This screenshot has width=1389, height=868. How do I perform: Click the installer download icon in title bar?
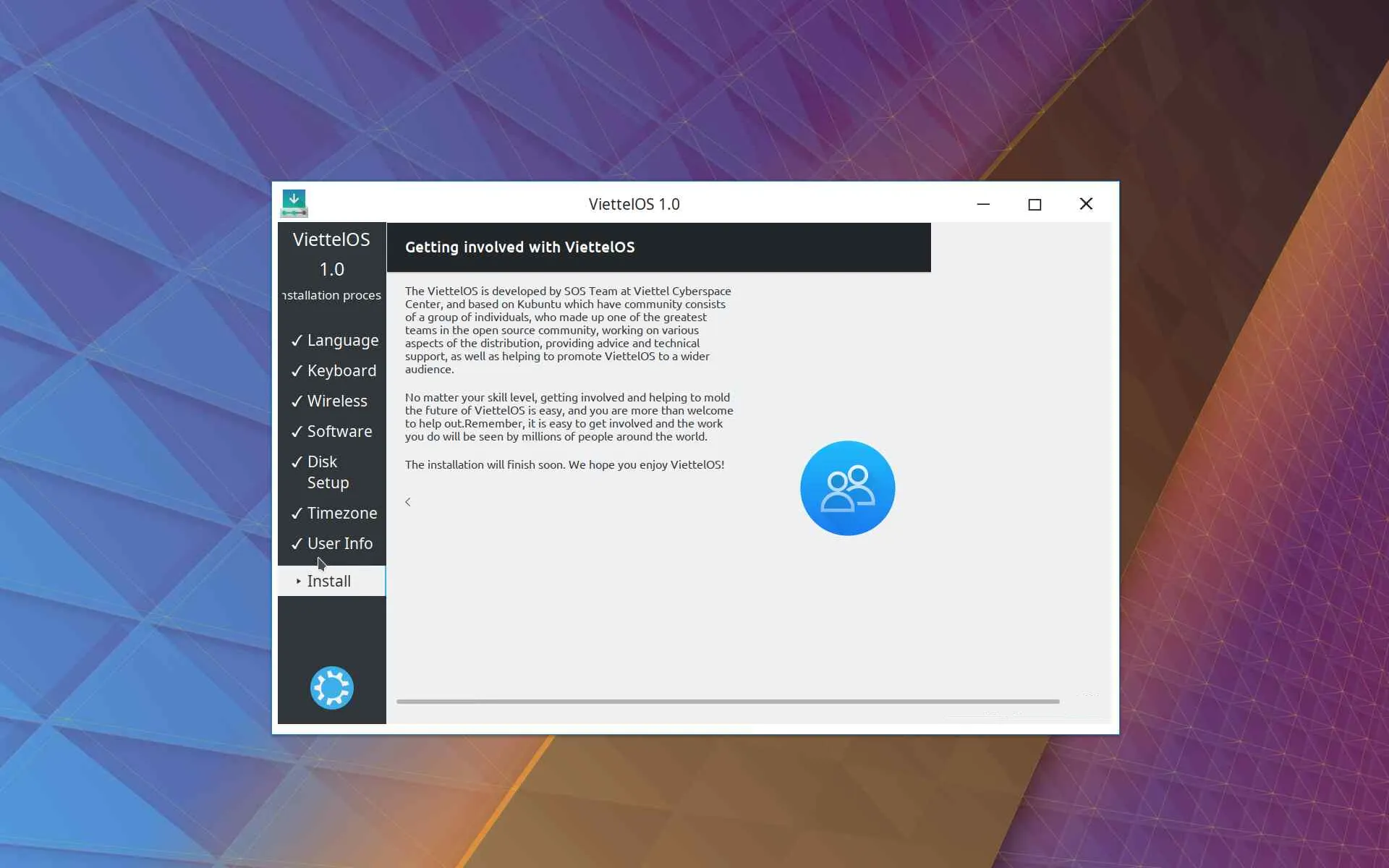click(x=294, y=203)
